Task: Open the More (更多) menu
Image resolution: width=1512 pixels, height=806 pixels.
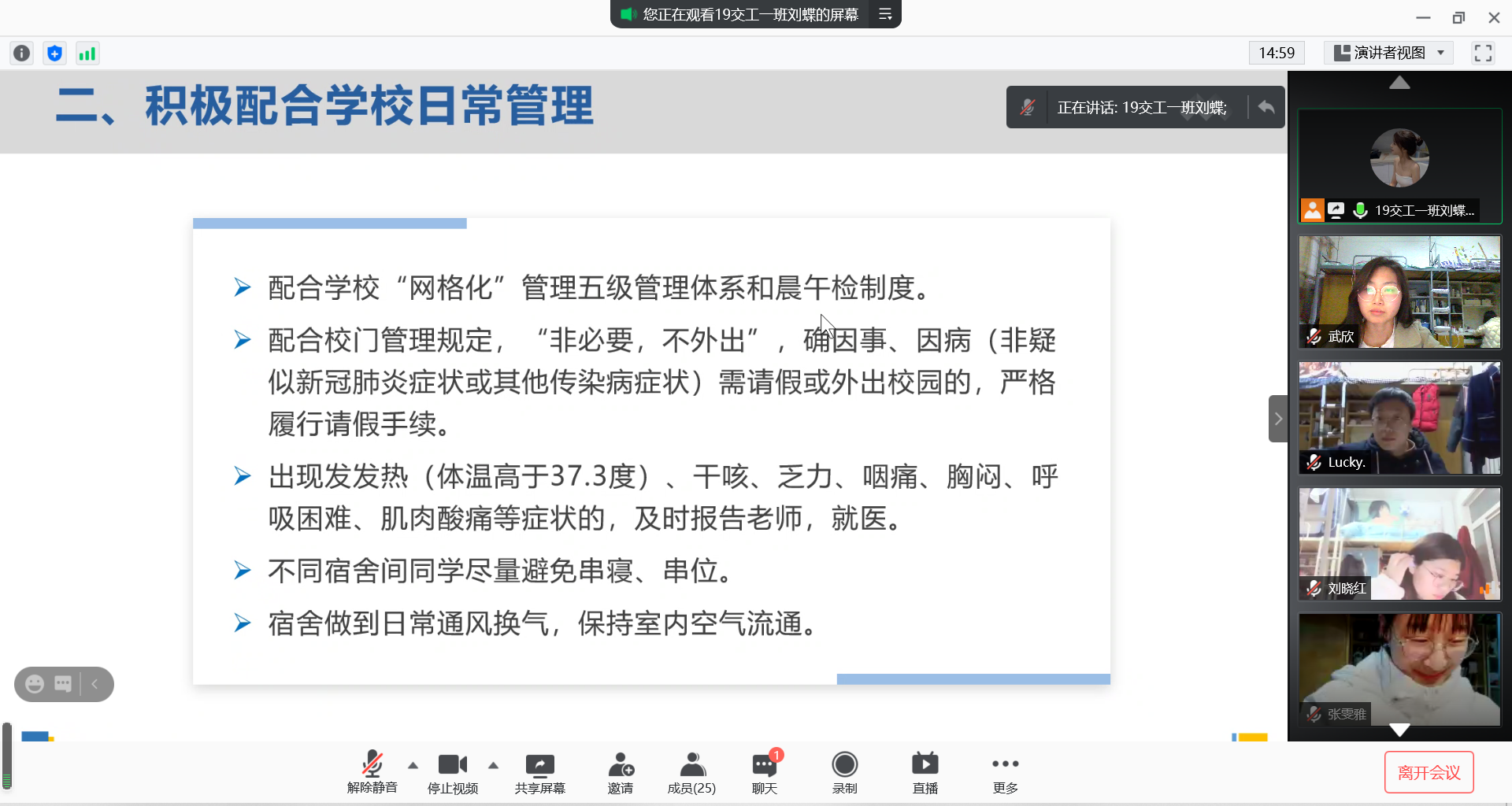Action: pyautogui.click(x=1005, y=772)
